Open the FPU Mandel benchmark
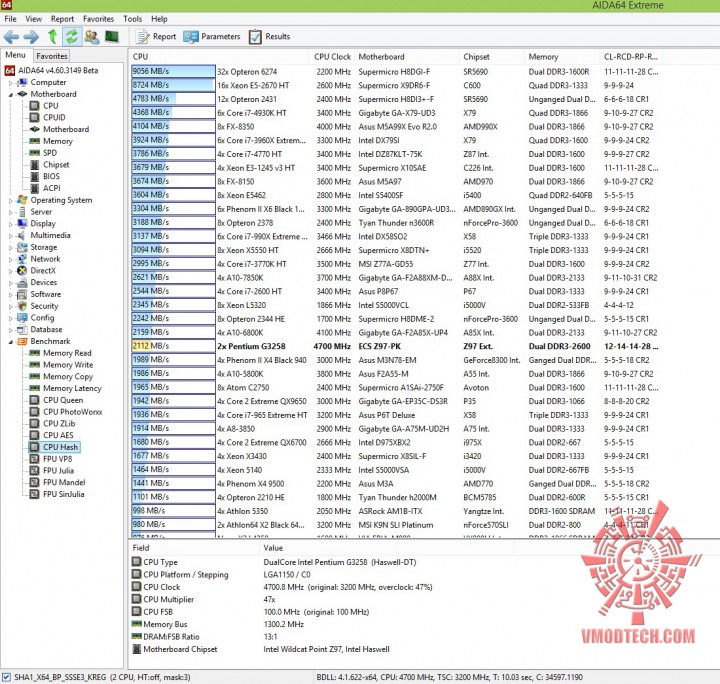 click(x=58, y=482)
